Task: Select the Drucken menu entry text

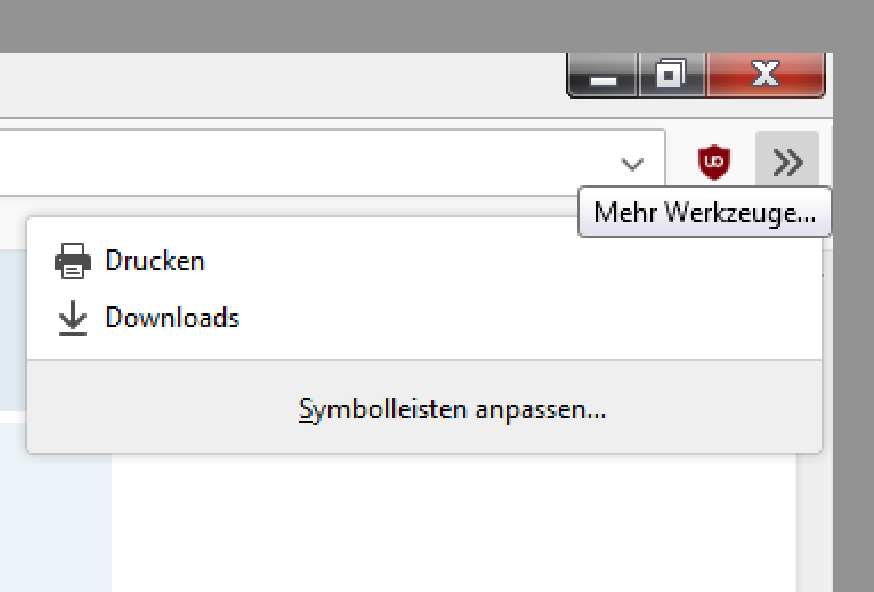Action: click(155, 261)
